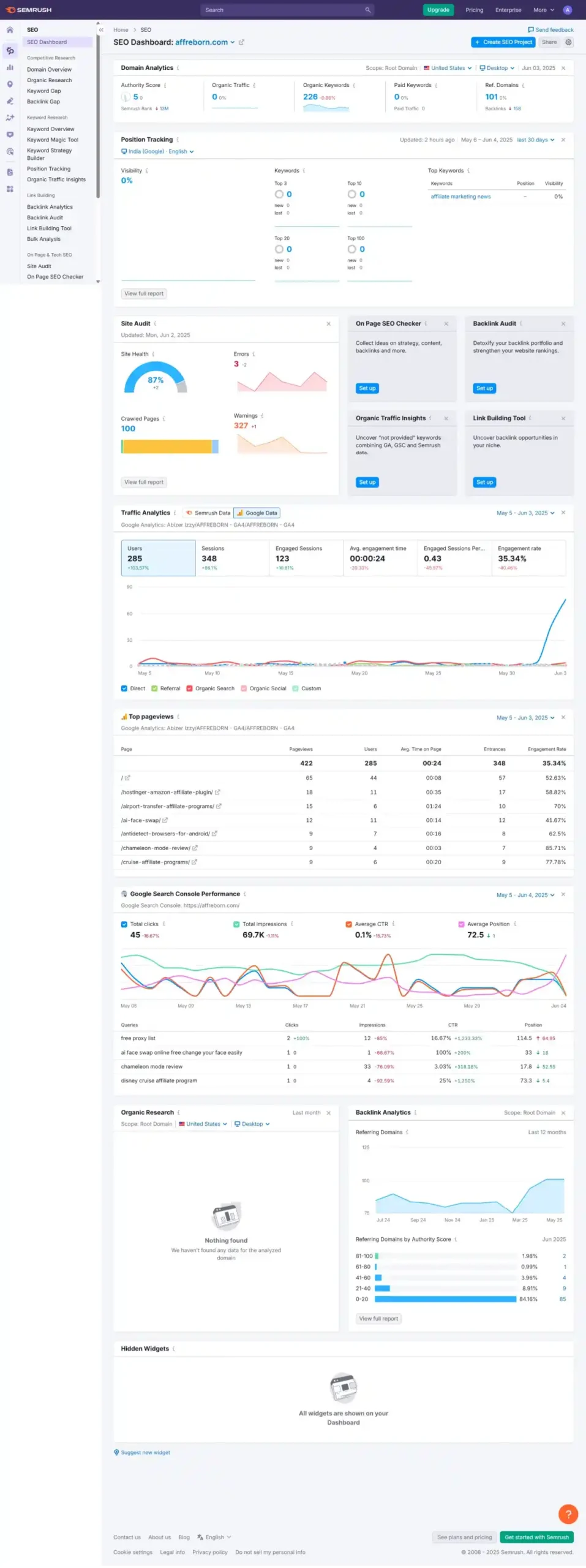Screen dimensions: 586x1568
Task: Open the orange help question button
Action: pyautogui.click(x=568, y=1513)
